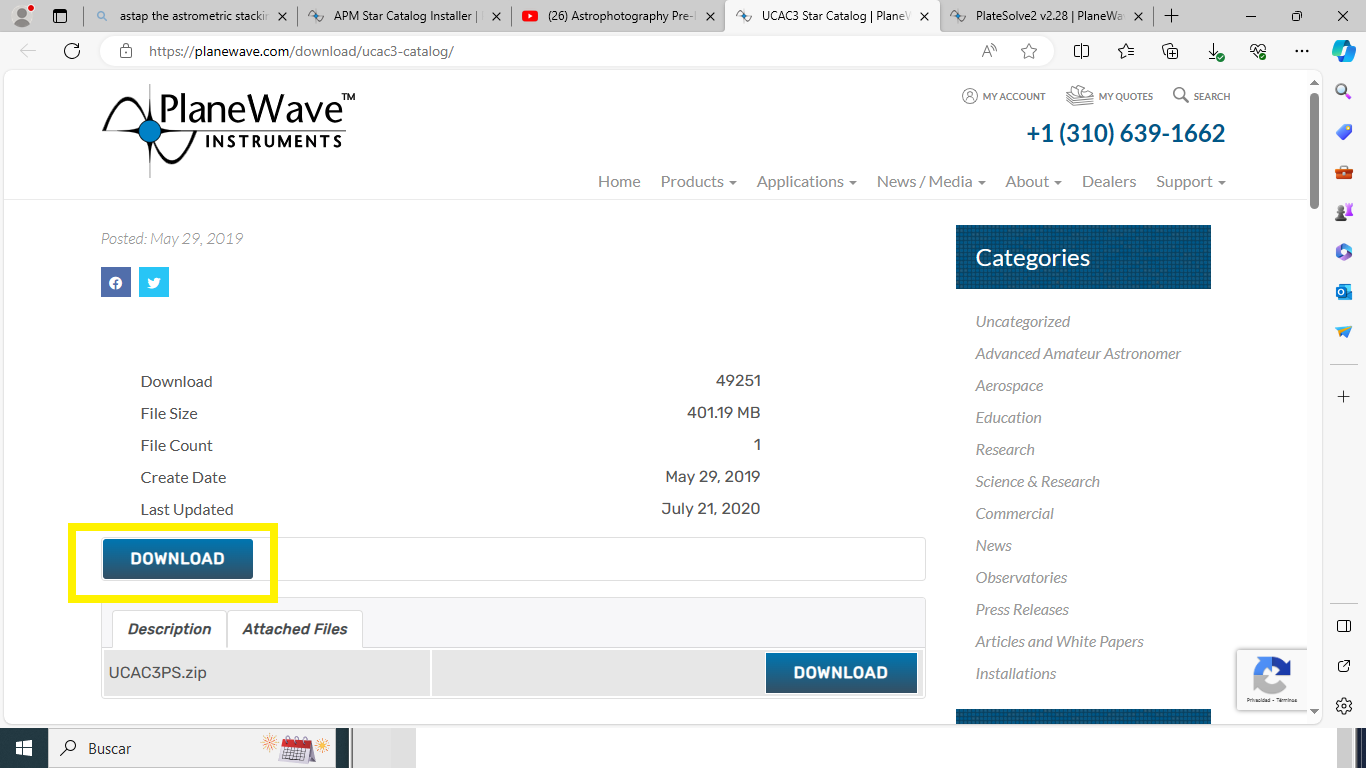1366x768 pixels.
Task: Click the UCAC3PS.zip file name
Action: point(158,673)
